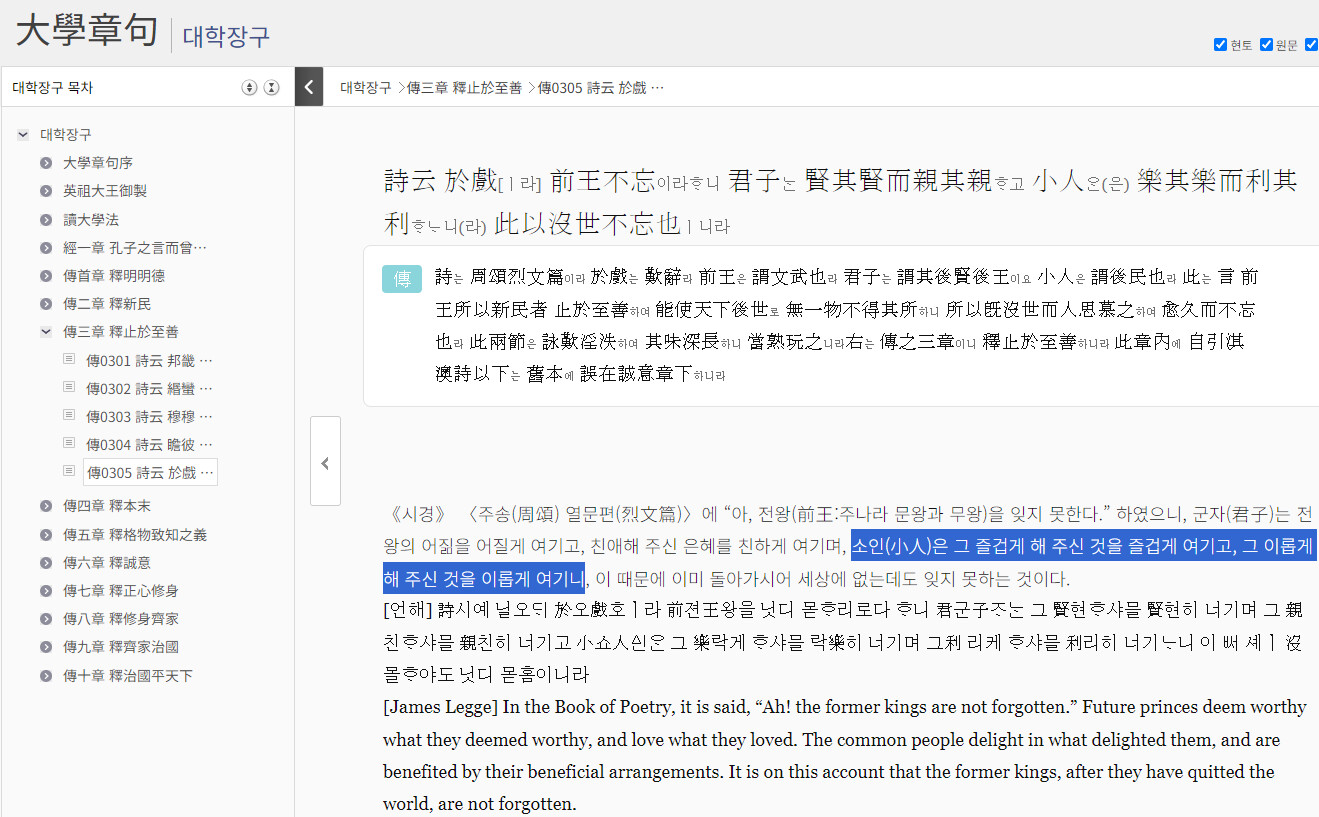Viewport: 1319px width, 817px height.
Task: Open 傳0302 詩云 緡蠻 entry label
Action: point(150,388)
